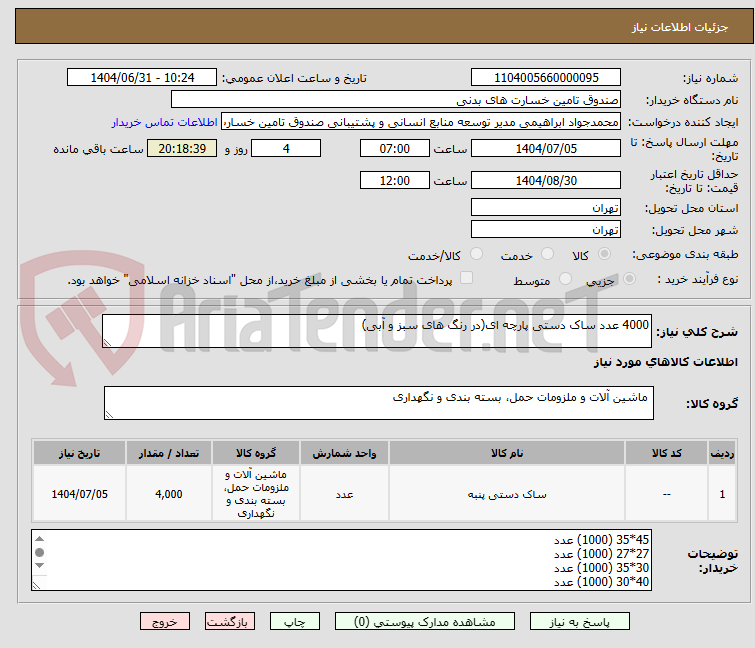Click the بازگشت back button

click(231, 621)
